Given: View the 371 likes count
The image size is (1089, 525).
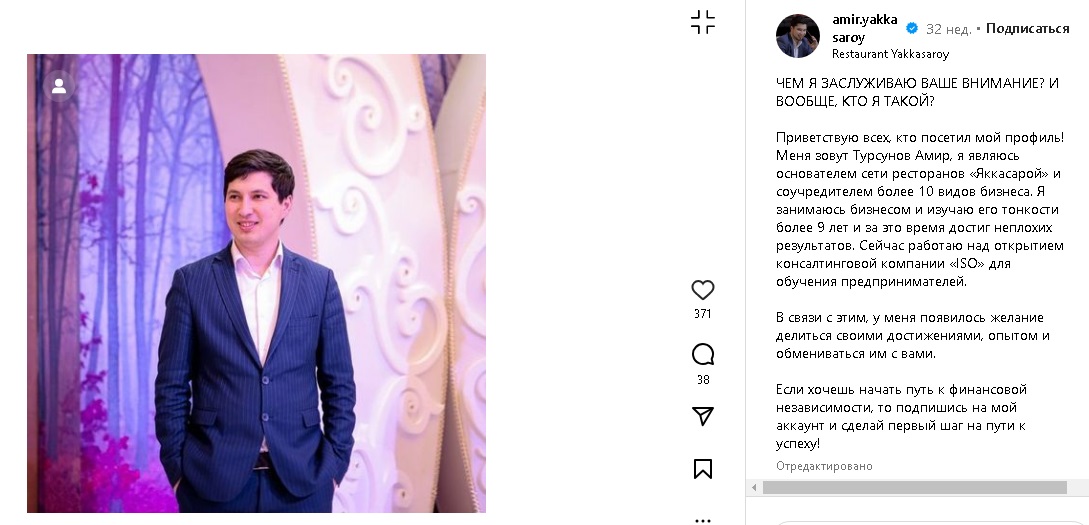Looking at the screenshot, I should (703, 314).
